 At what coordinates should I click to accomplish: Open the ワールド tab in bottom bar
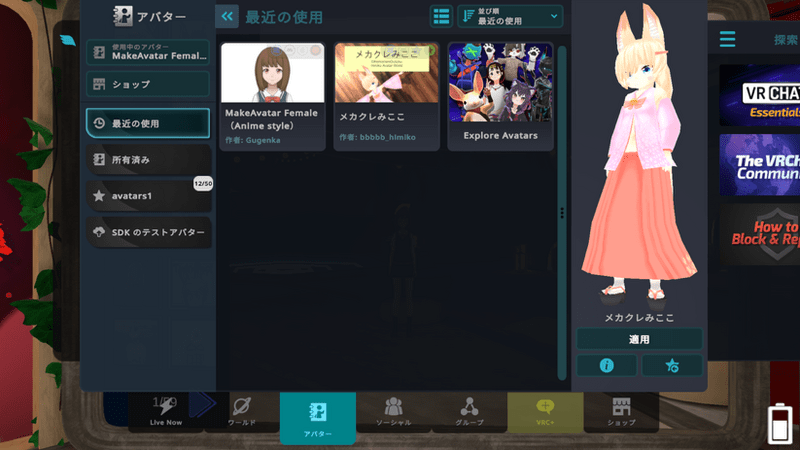pos(241,412)
